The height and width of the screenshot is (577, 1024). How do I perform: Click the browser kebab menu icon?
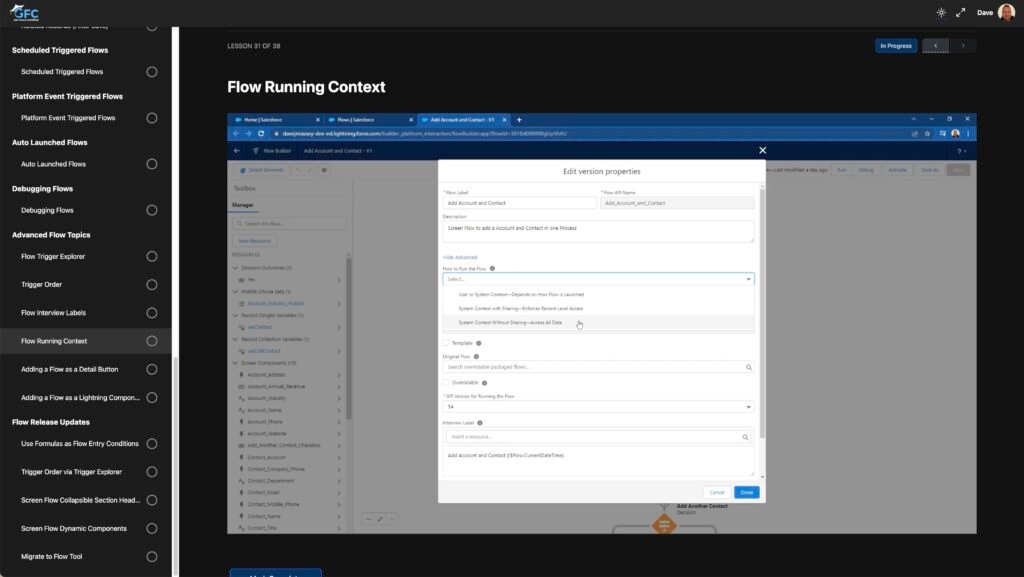[x=968, y=134]
